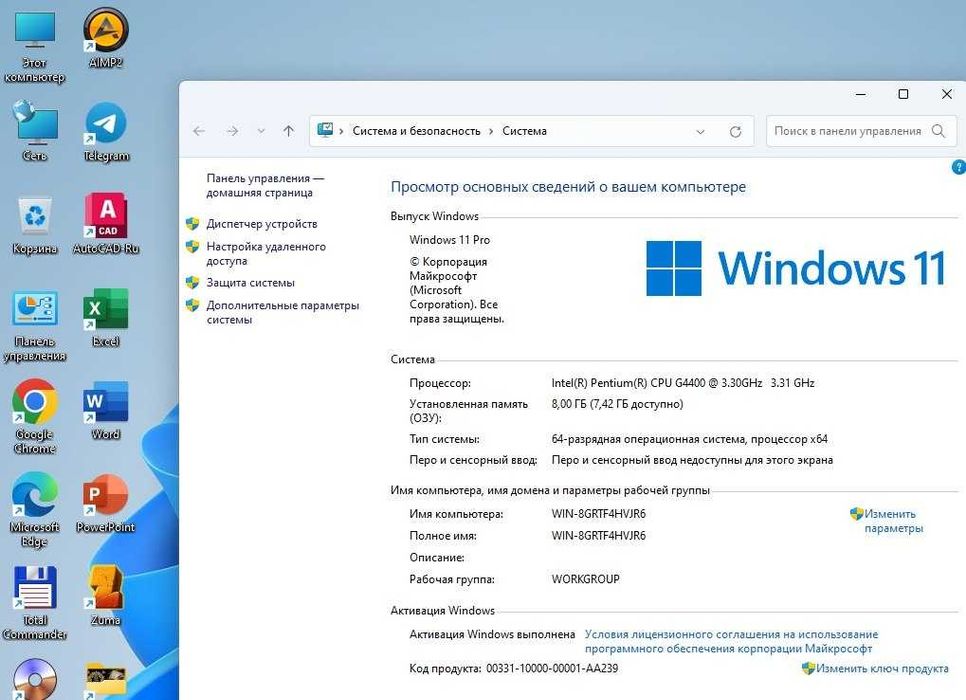The image size is (966, 700).
Task: Minimize the Система window
Action: pyautogui.click(x=861, y=94)
